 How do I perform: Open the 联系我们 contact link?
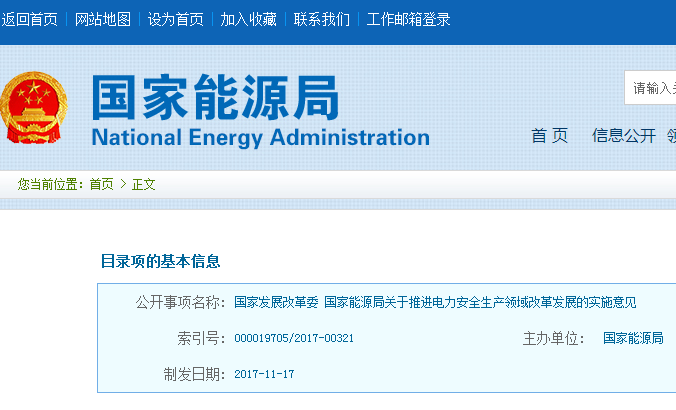tap(322, 19)
